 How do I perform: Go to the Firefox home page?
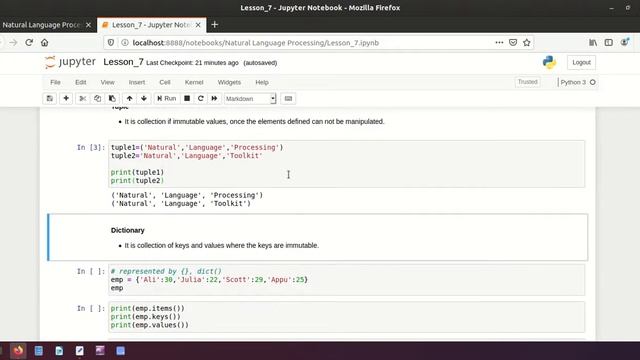[44, 42]
